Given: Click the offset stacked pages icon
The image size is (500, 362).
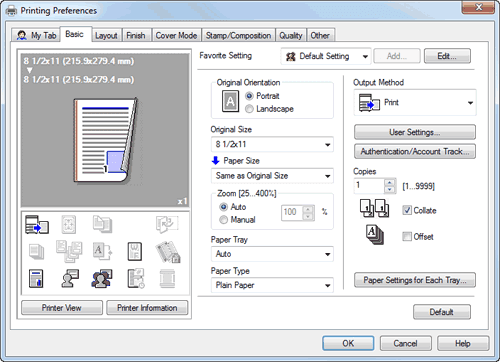Looking at the screenshot, I should click(374, 235).
